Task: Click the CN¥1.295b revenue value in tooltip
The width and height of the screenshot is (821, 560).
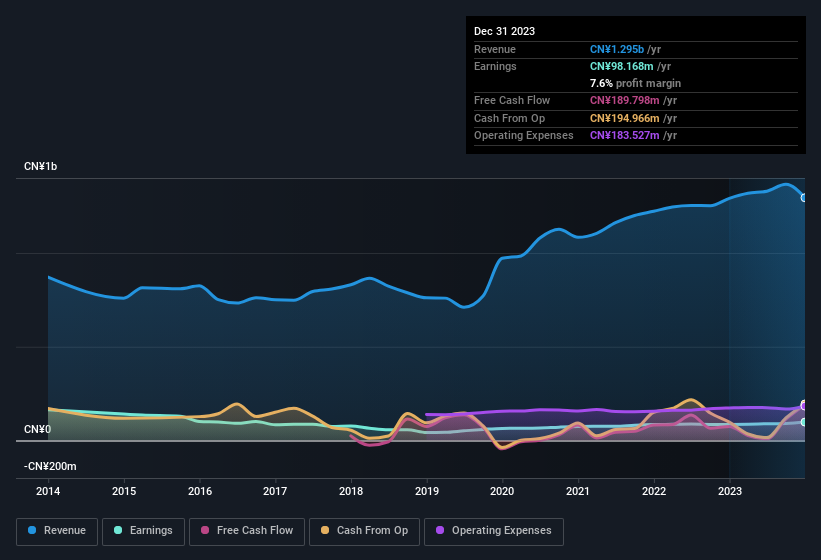Action: coord(617,49)
